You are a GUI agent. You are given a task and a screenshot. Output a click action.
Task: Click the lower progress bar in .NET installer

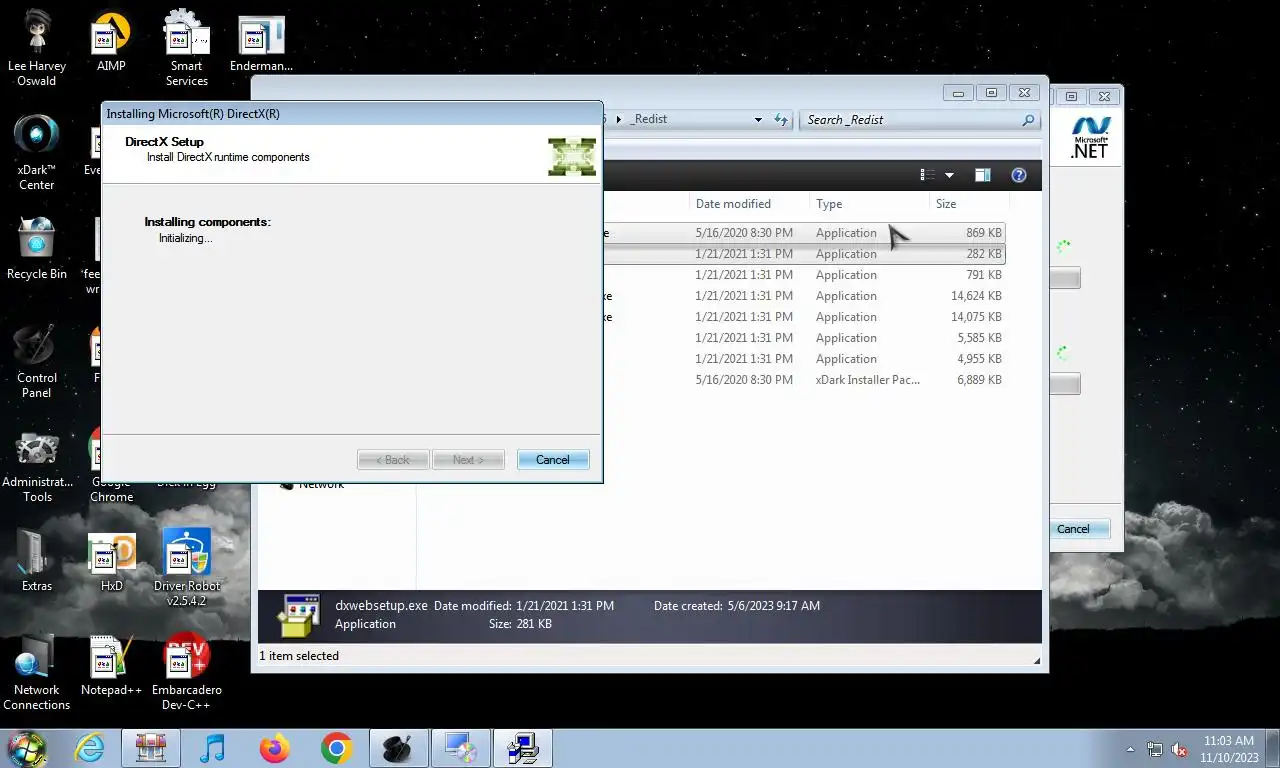pyautogui.click(x=1064, y=383)
